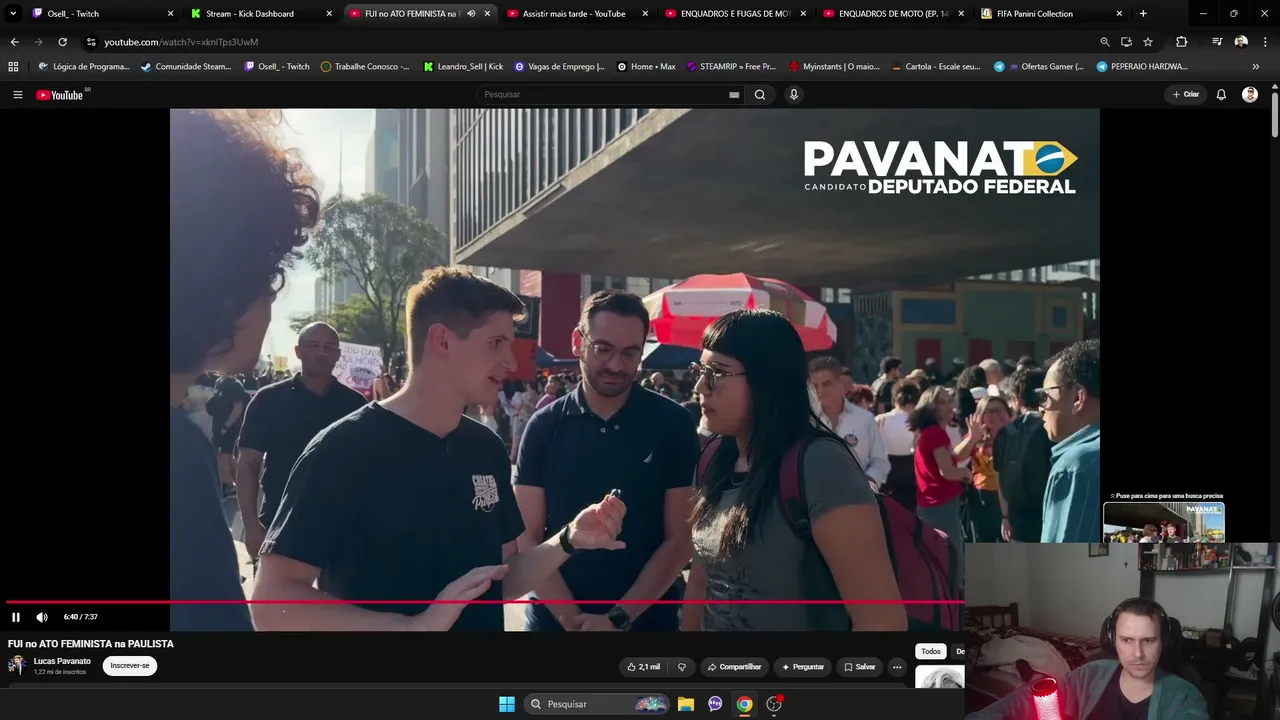The image size is (1280, 720).
Task: Mute the video volume speaker
Action: pyautogui.click(x=42, y=617)
